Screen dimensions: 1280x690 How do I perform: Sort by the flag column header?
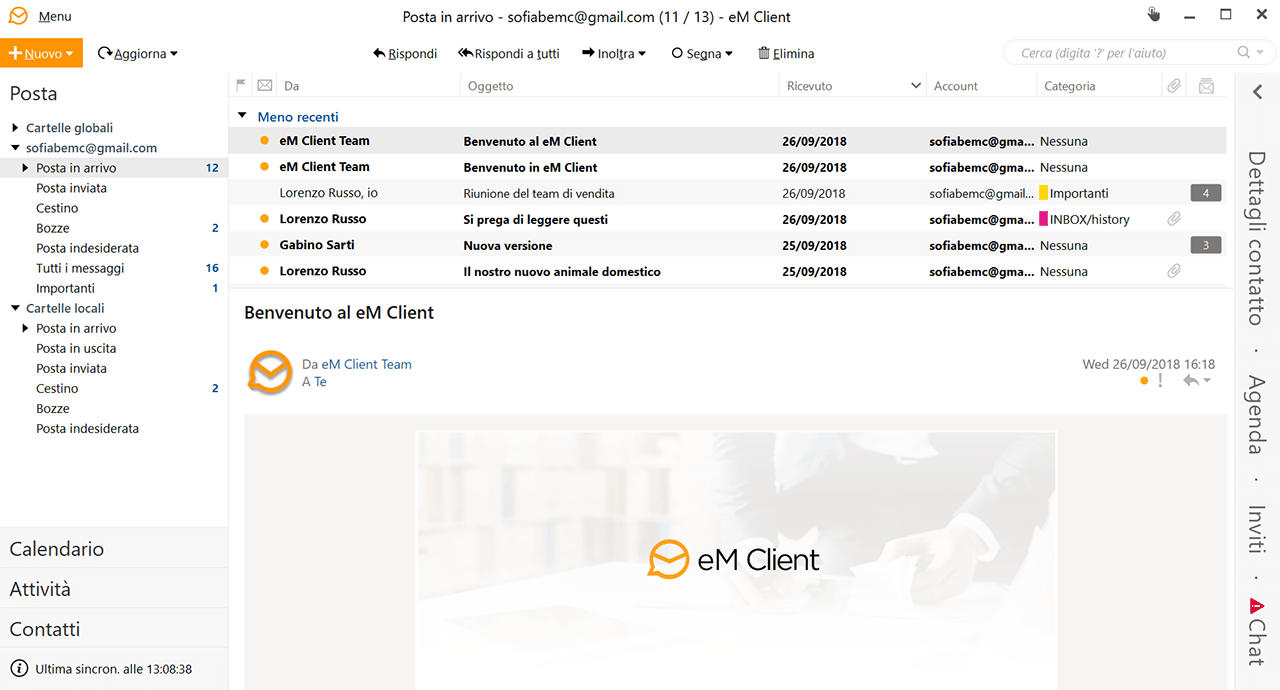coord(241,86)
